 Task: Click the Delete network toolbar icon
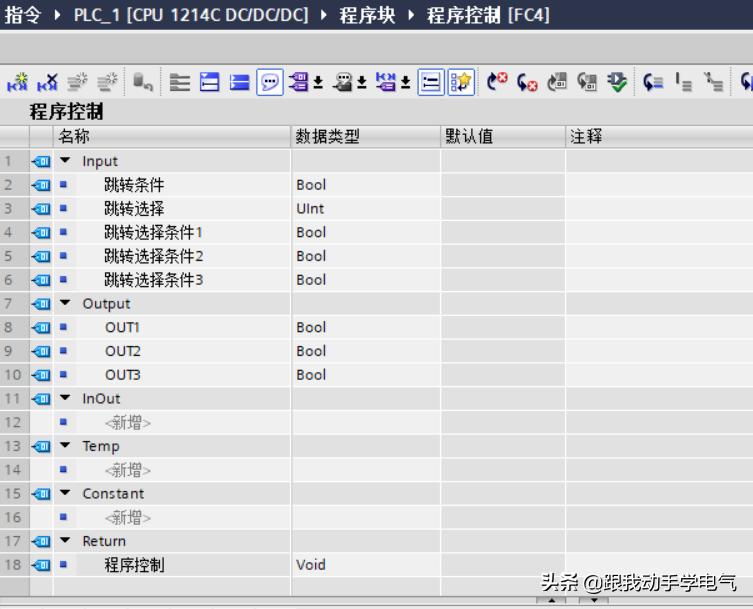pos(48,82)
